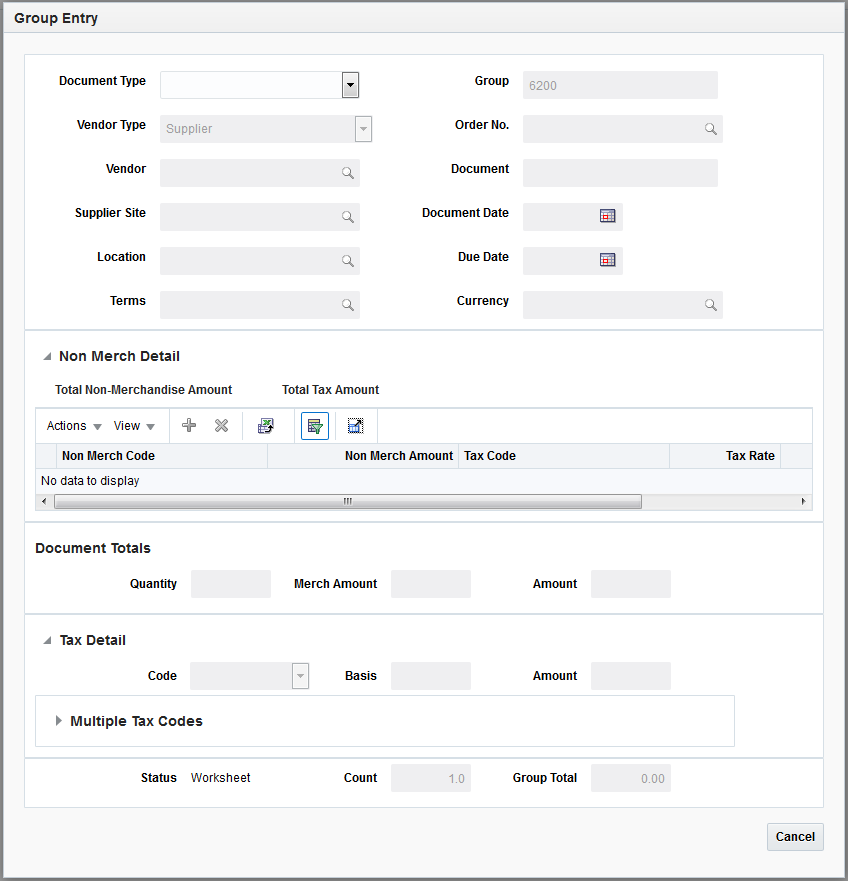
Task: Detach the Non Merch Detail table
Action: pyautogui.click(x=355, y=425)
